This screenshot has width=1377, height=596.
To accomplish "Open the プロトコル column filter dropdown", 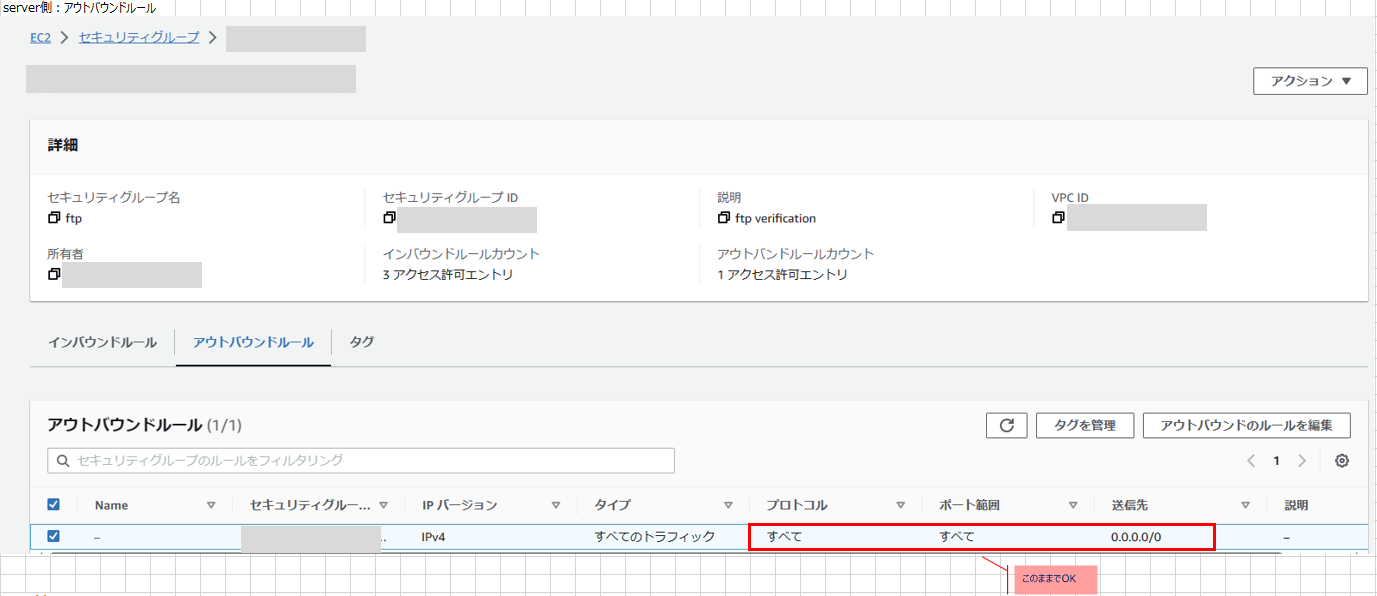I will coord(902,504).
